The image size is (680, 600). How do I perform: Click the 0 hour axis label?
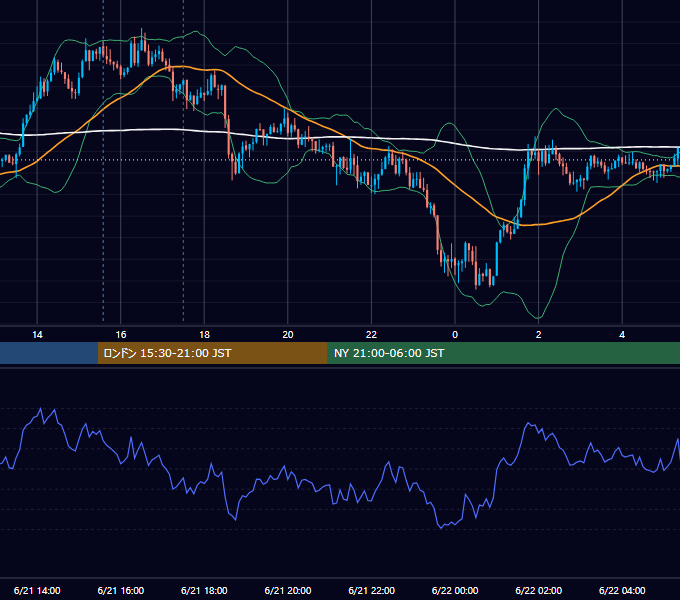point(455,335)
